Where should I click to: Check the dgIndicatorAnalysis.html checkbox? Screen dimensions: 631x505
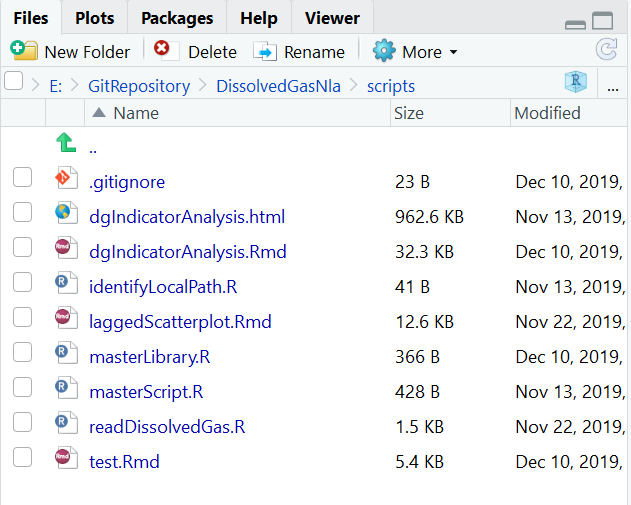coord(23,212)
